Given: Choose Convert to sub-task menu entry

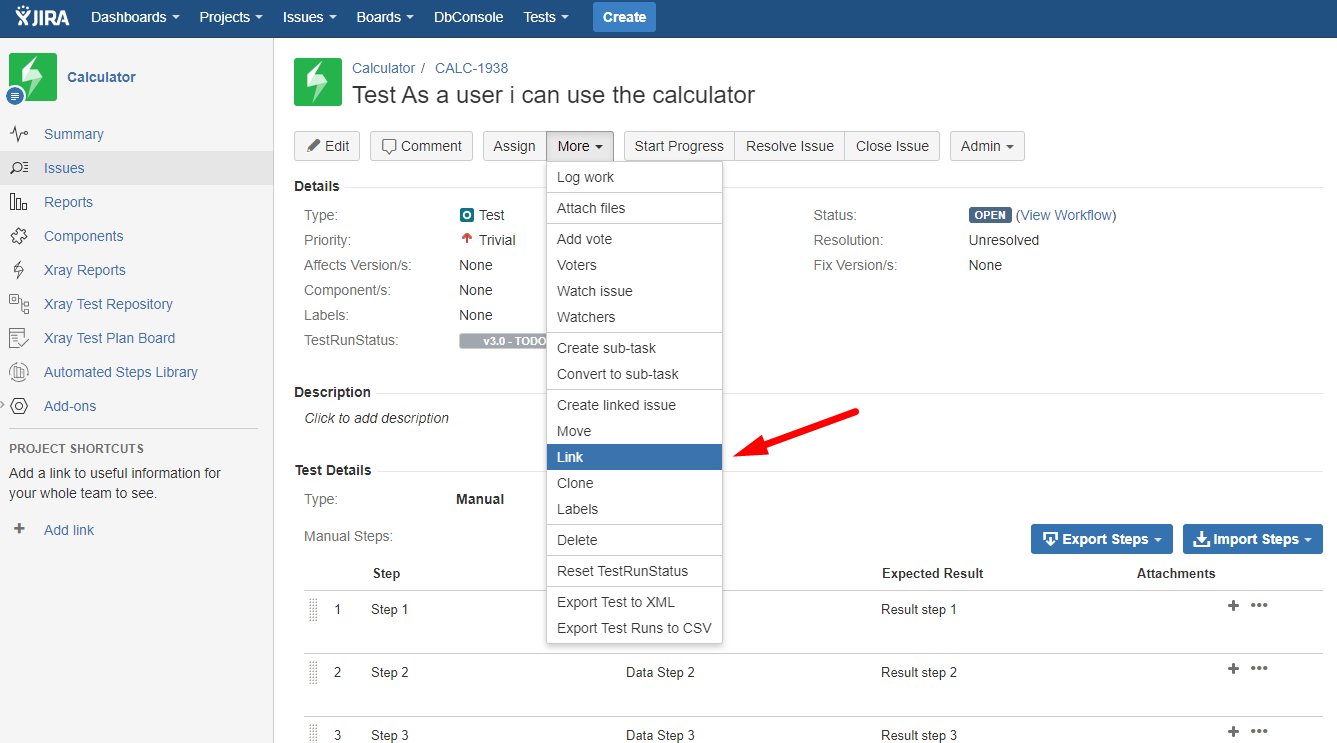Looking at the screenshot, I should [634, 374].
